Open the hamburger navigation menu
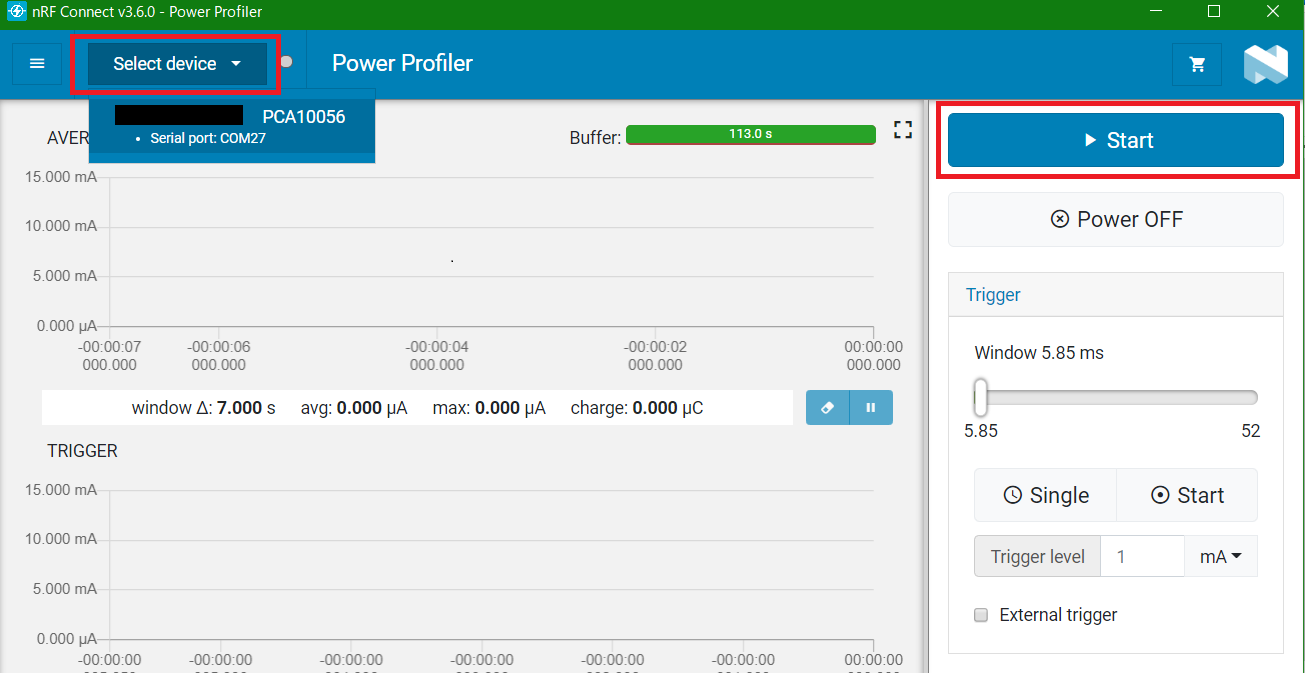Image resolution: width=1305 pixels, height=673 pixels. (36, 63)
